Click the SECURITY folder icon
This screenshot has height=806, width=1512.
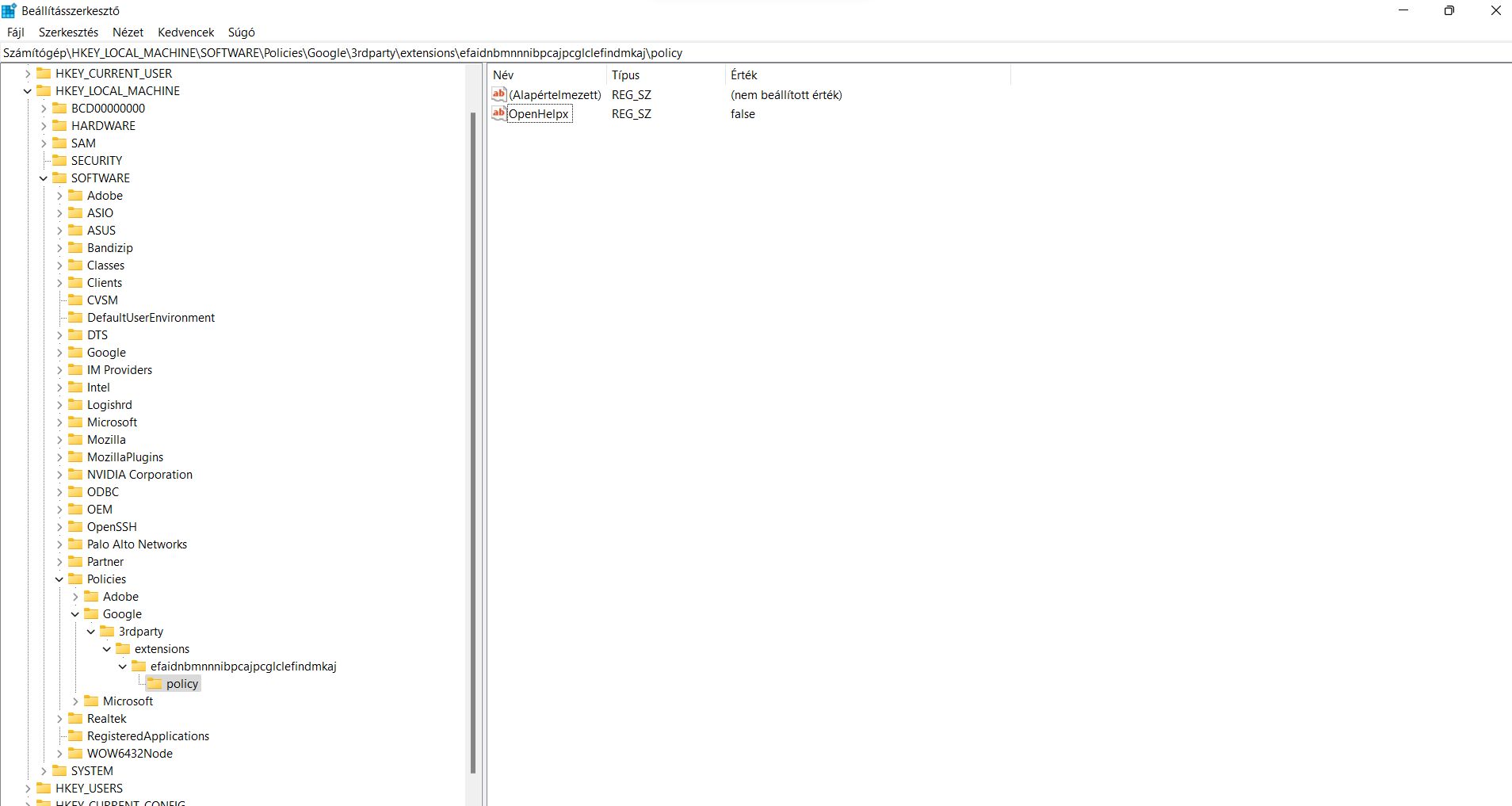(59, 160)
